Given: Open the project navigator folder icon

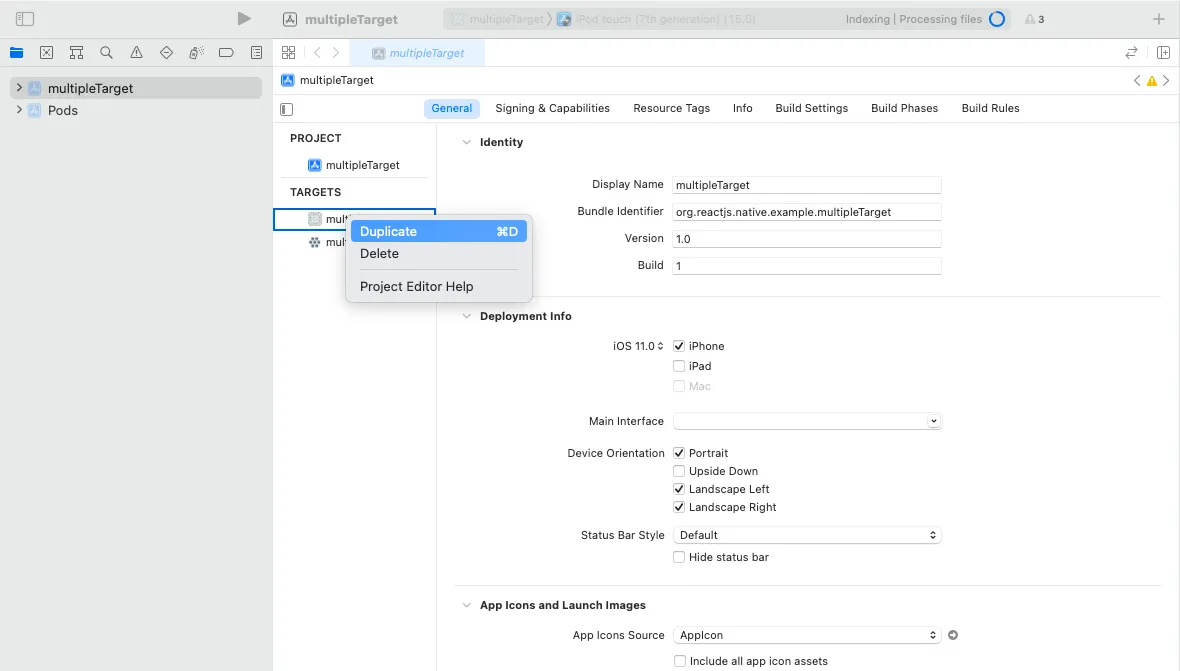Looking at the screenshot, I should [17, 53].
